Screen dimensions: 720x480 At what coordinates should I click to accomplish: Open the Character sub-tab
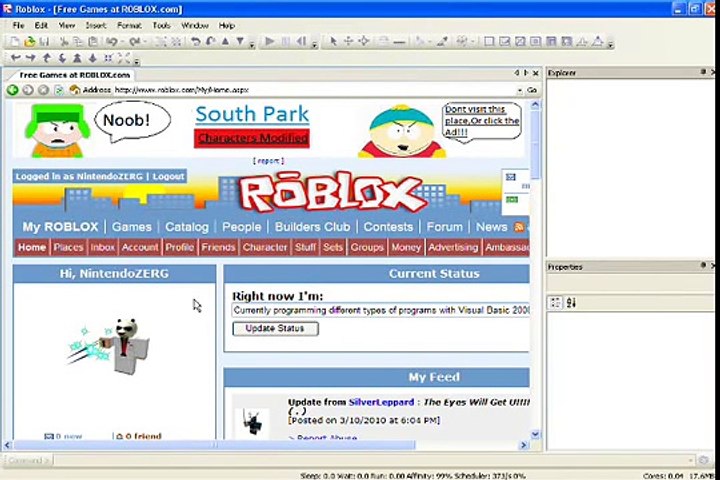click(264, 247)
